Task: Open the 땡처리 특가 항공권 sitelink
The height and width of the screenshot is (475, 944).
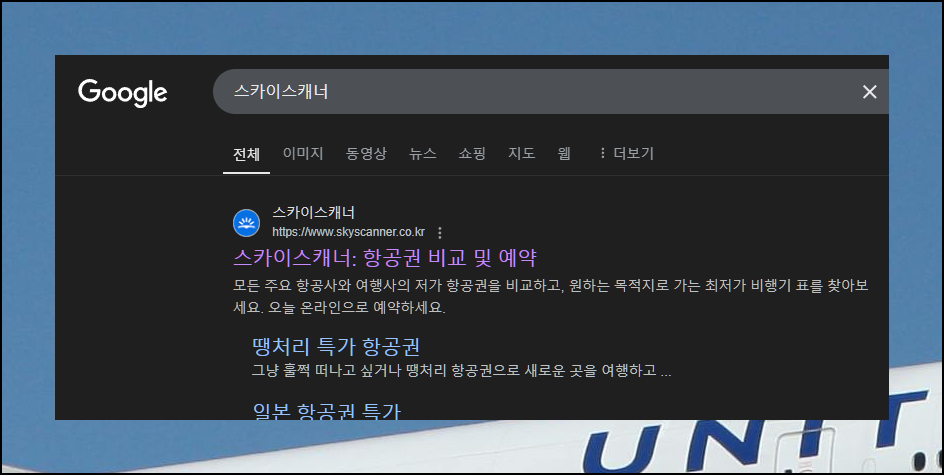Action: (336, 347)
